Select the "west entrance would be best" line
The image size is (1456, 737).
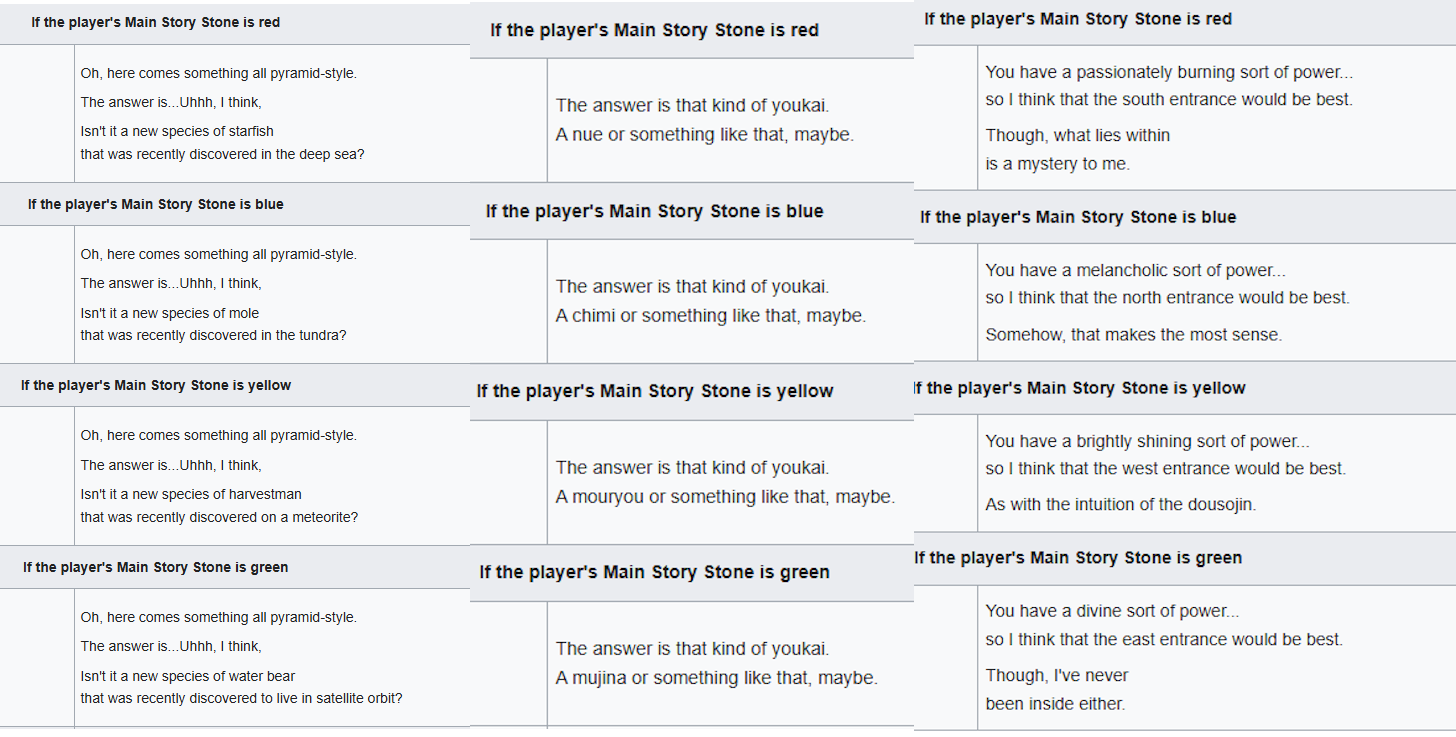[x=1165, y=468]
